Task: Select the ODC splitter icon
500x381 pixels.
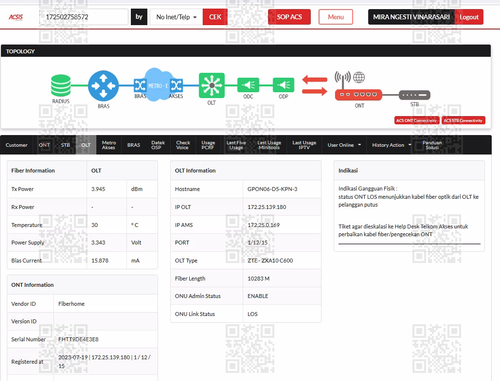Action: click(248, 85)
